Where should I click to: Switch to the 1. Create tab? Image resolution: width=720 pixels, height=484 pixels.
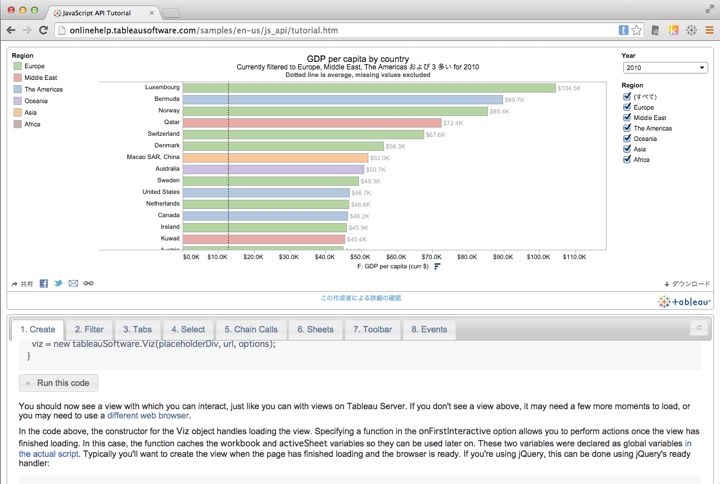point(38,329)
